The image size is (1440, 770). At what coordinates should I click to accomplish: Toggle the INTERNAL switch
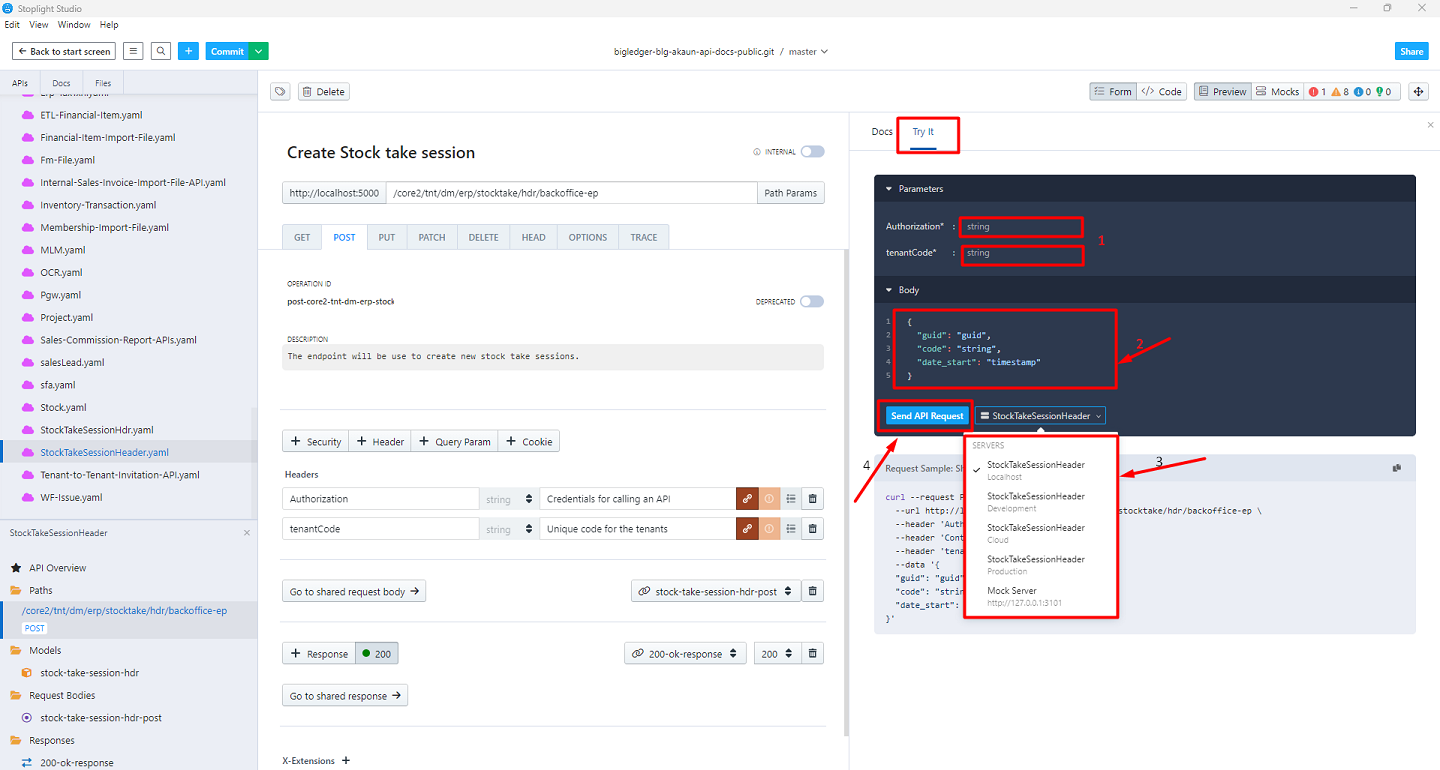coord(812,152)
